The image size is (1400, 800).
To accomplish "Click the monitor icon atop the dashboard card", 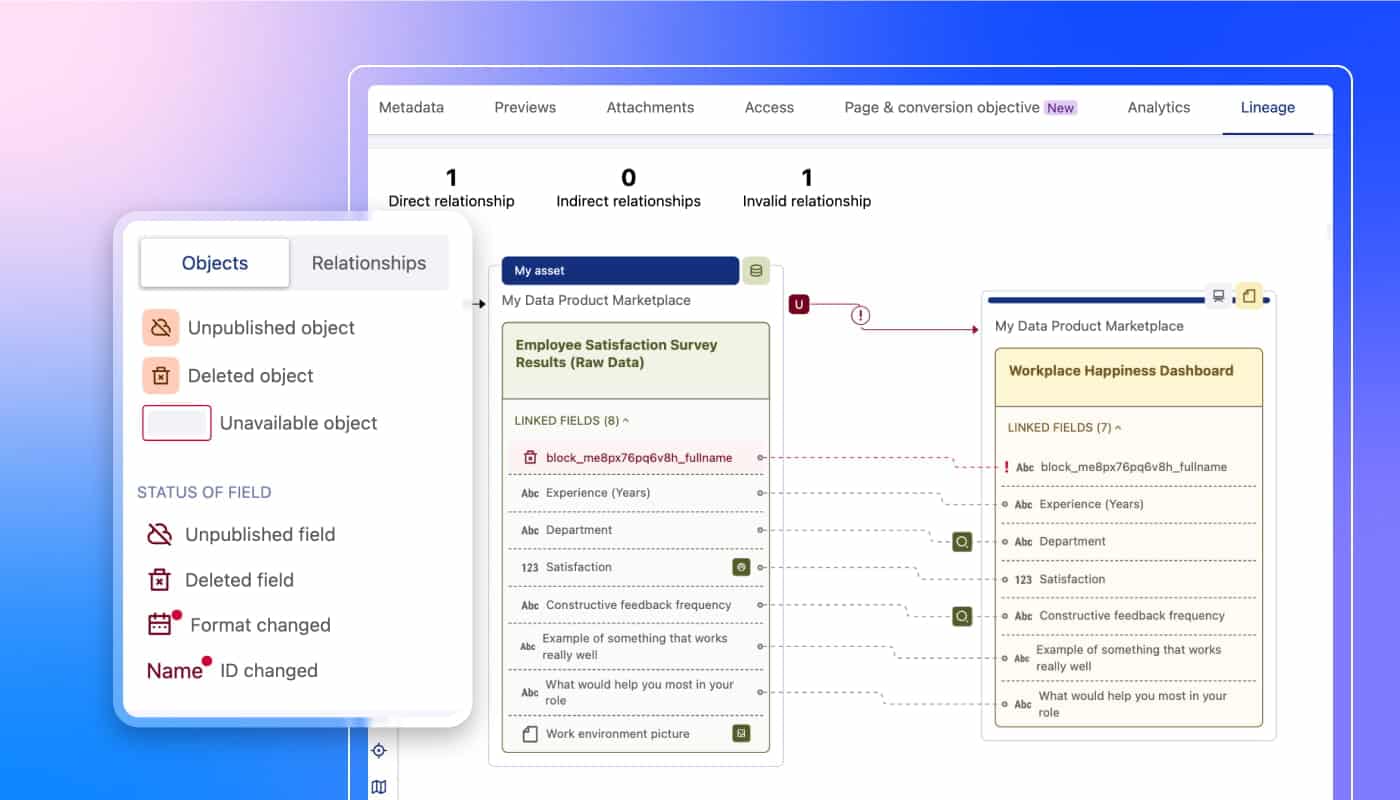I will [x=1218, y=296].
